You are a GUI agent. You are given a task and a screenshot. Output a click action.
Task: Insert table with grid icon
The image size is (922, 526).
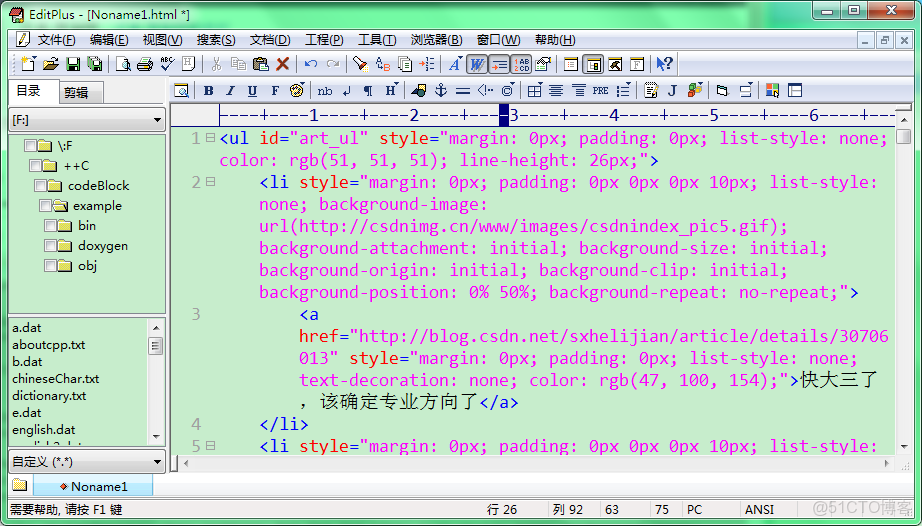pyautogui.click(x=535, y=91)
